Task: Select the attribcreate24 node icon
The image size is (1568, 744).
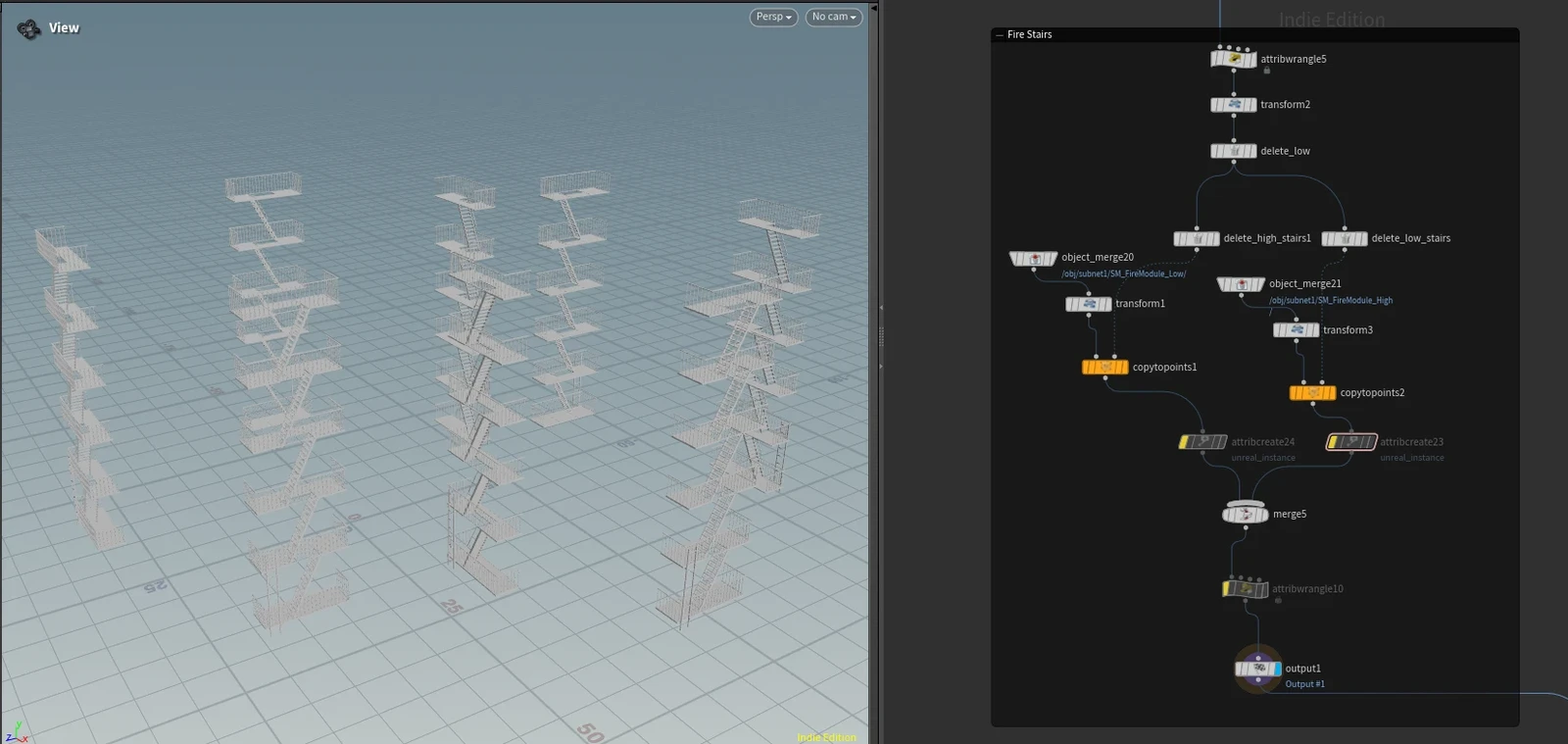Action: 1203,442
